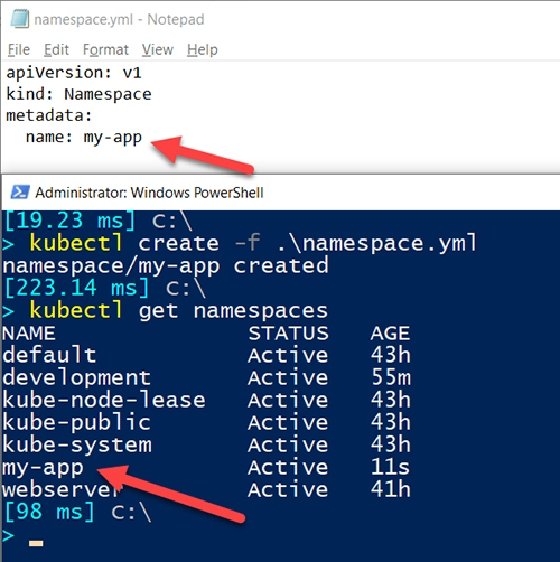The width and height of the screenshot is (560, 562).
Task: Click the '55m' age of development namespace
Action: pos(391,377)
